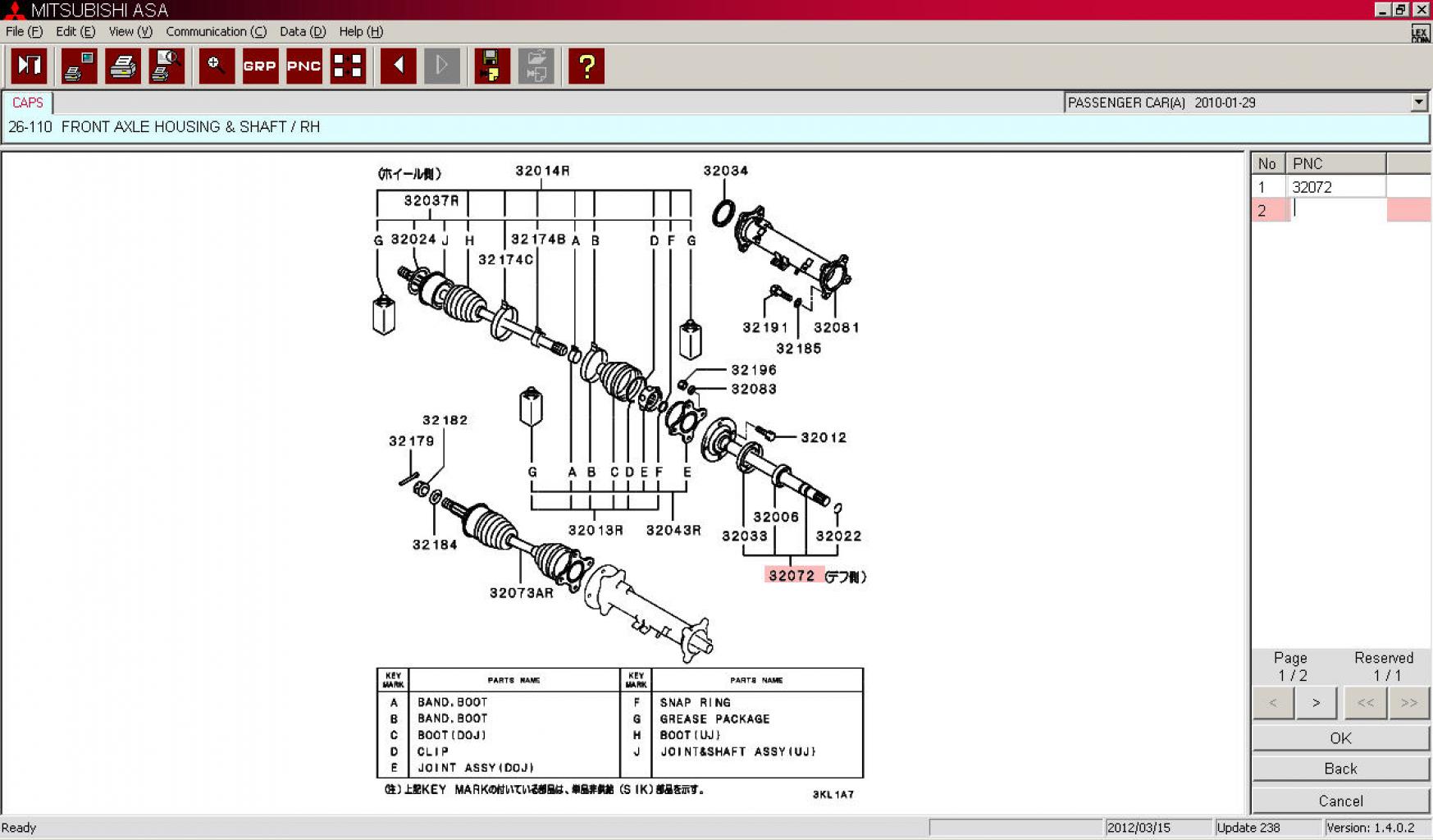
Task: Click the Cancel button
Action: 1340,801
